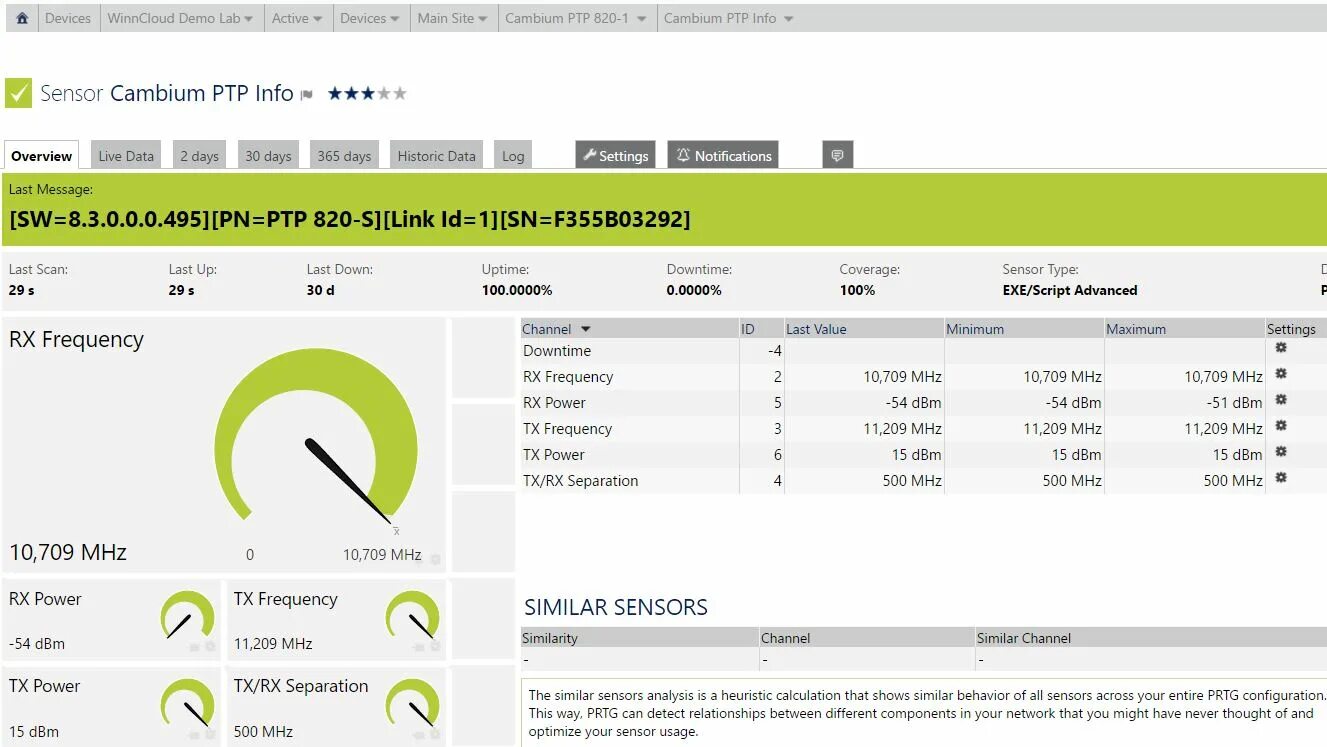Sort table by Last Value column

864,329
